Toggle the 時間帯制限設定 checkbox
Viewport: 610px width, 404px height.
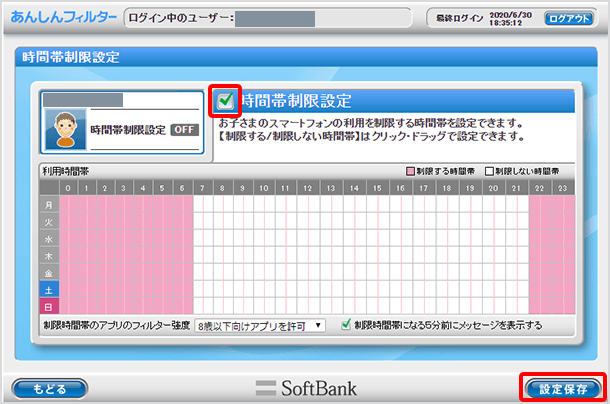click(225, 101)
